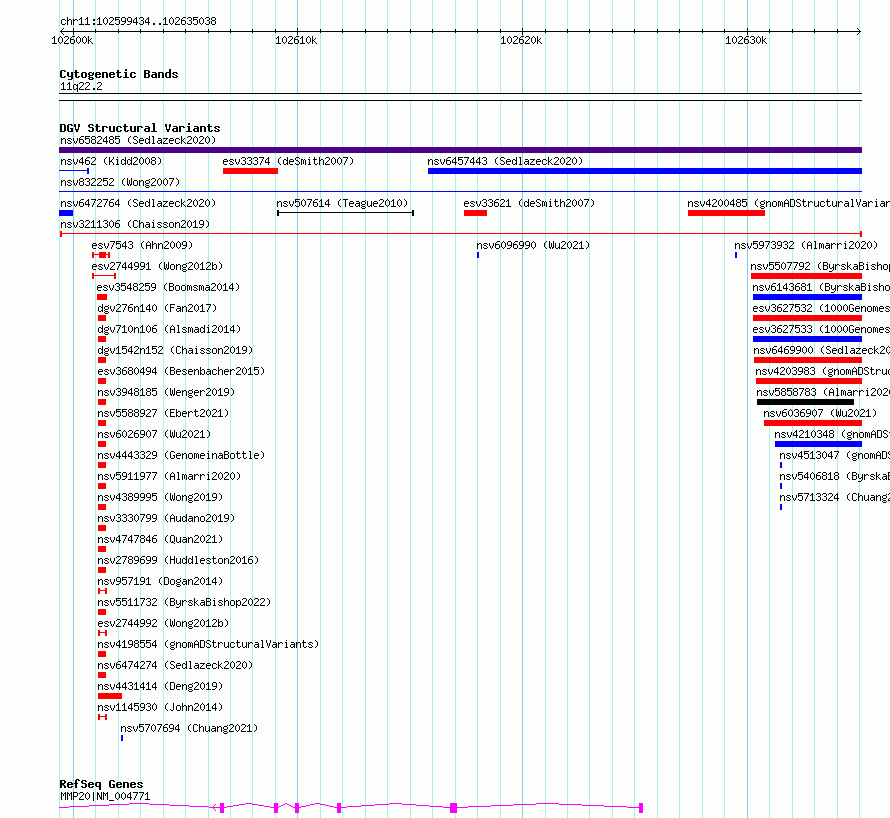890x818 pixels.
Task: Click the 102630k ruler position
Action: 746,40
